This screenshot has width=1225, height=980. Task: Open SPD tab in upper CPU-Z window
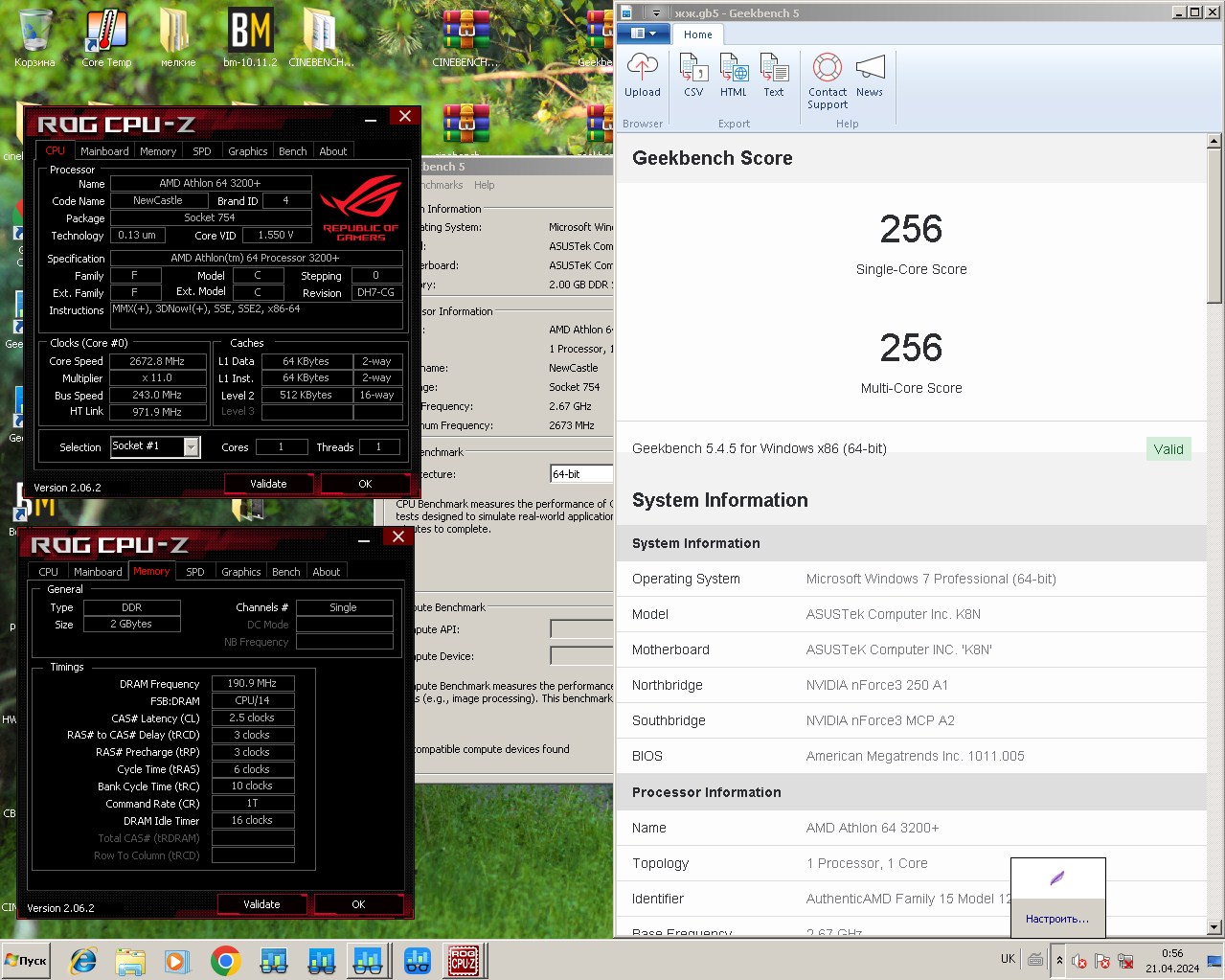coord(202,151)
